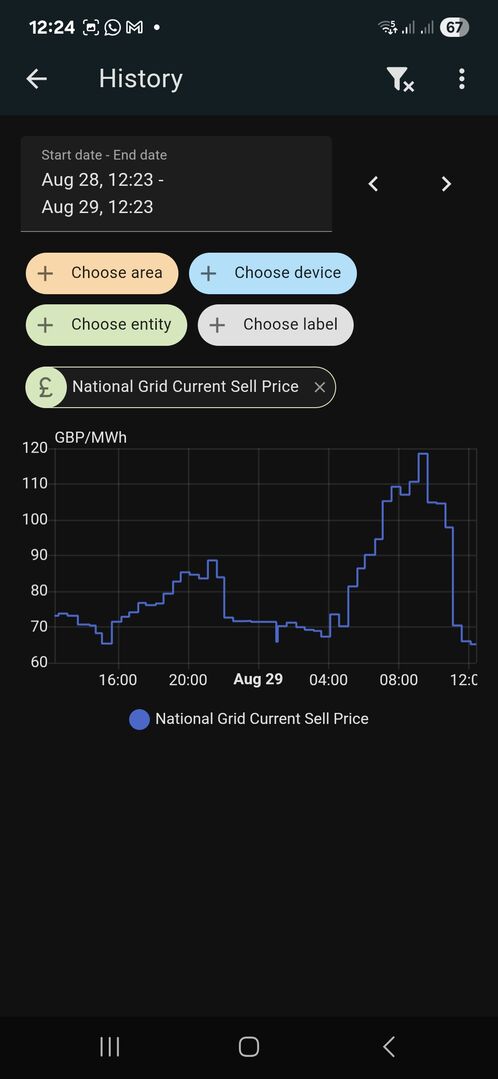Open the Choose label selector
The image size is (498, 1079).
(276, 325)
